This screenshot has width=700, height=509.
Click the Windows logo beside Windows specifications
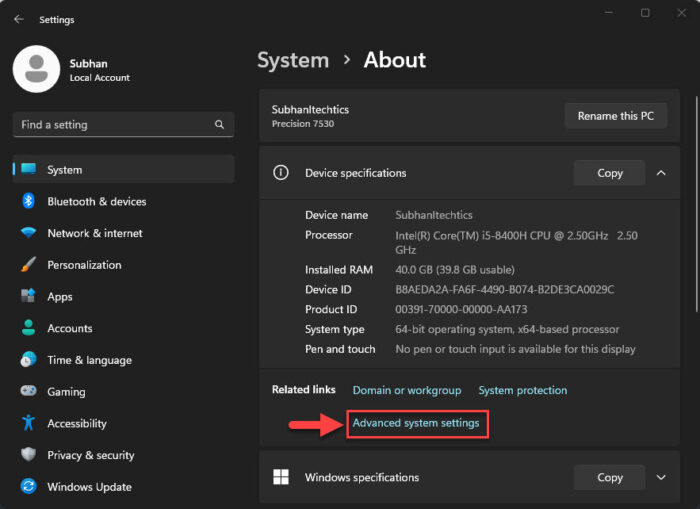click(x=281, y=477)
